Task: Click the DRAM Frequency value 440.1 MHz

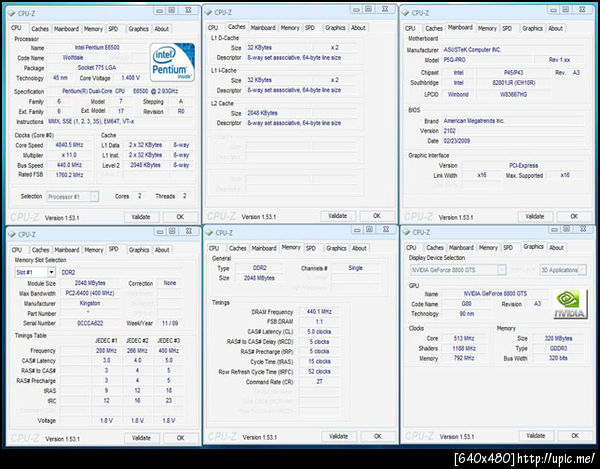Action: pos(319,311)
